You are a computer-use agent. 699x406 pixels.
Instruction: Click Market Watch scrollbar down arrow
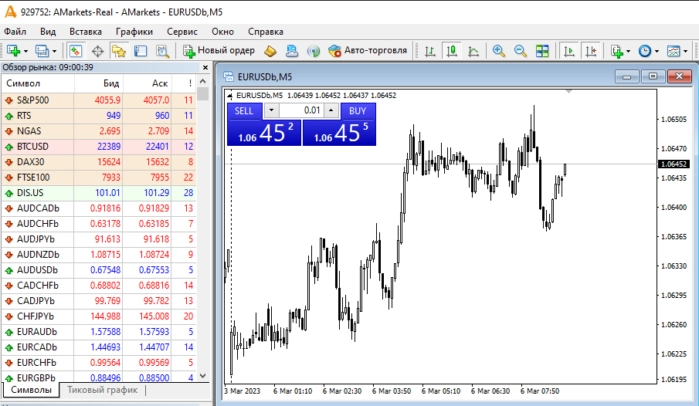click(x=203, y=376)
